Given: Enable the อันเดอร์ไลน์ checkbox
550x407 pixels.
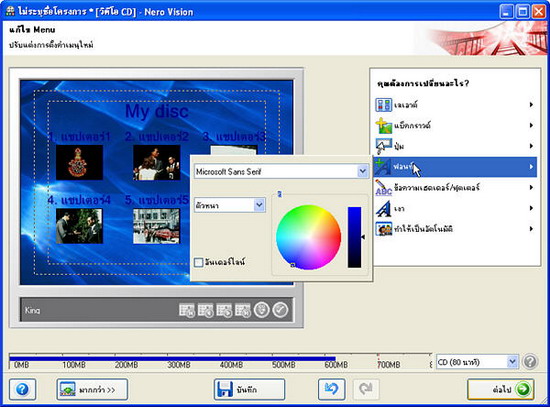Looking at the screenshot, I should (199, 262).
